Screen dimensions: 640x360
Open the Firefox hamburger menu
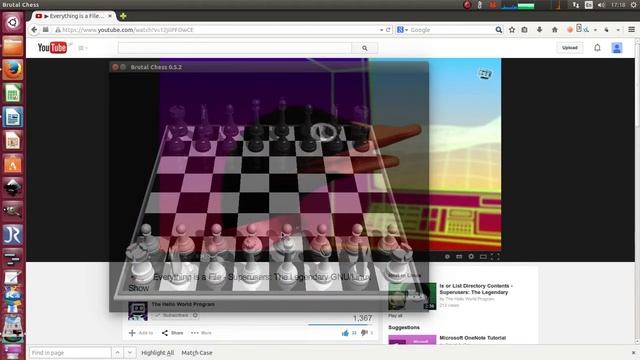(631, 30)
